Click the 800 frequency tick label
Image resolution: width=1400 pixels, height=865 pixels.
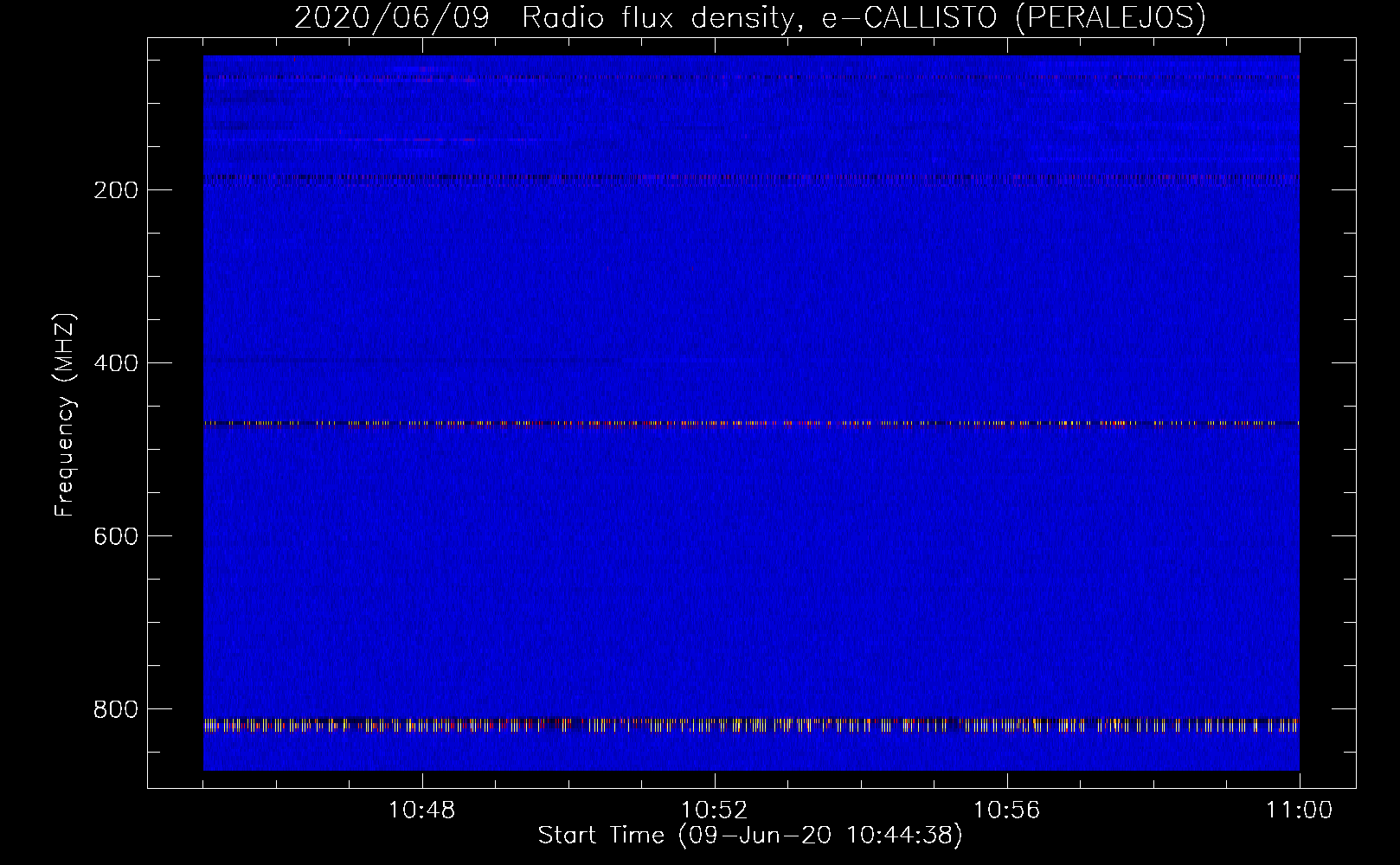click(x=116, y=709)
